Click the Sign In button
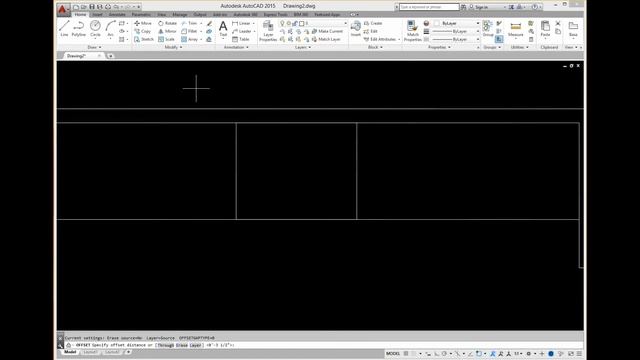640x360 pixels. (x=478, y=7)
